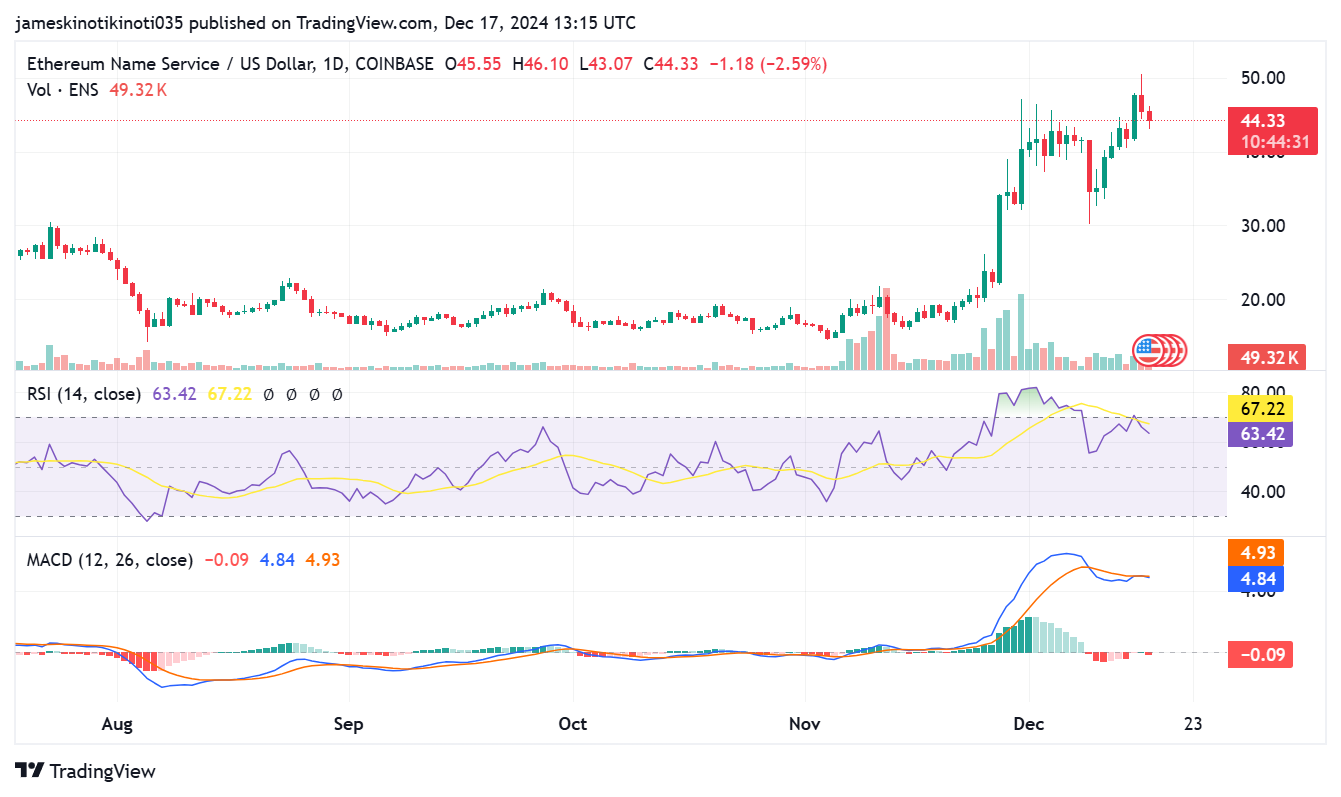Click the US flag event icons
Screen dimensions: 1341x797
(1159, 350)
